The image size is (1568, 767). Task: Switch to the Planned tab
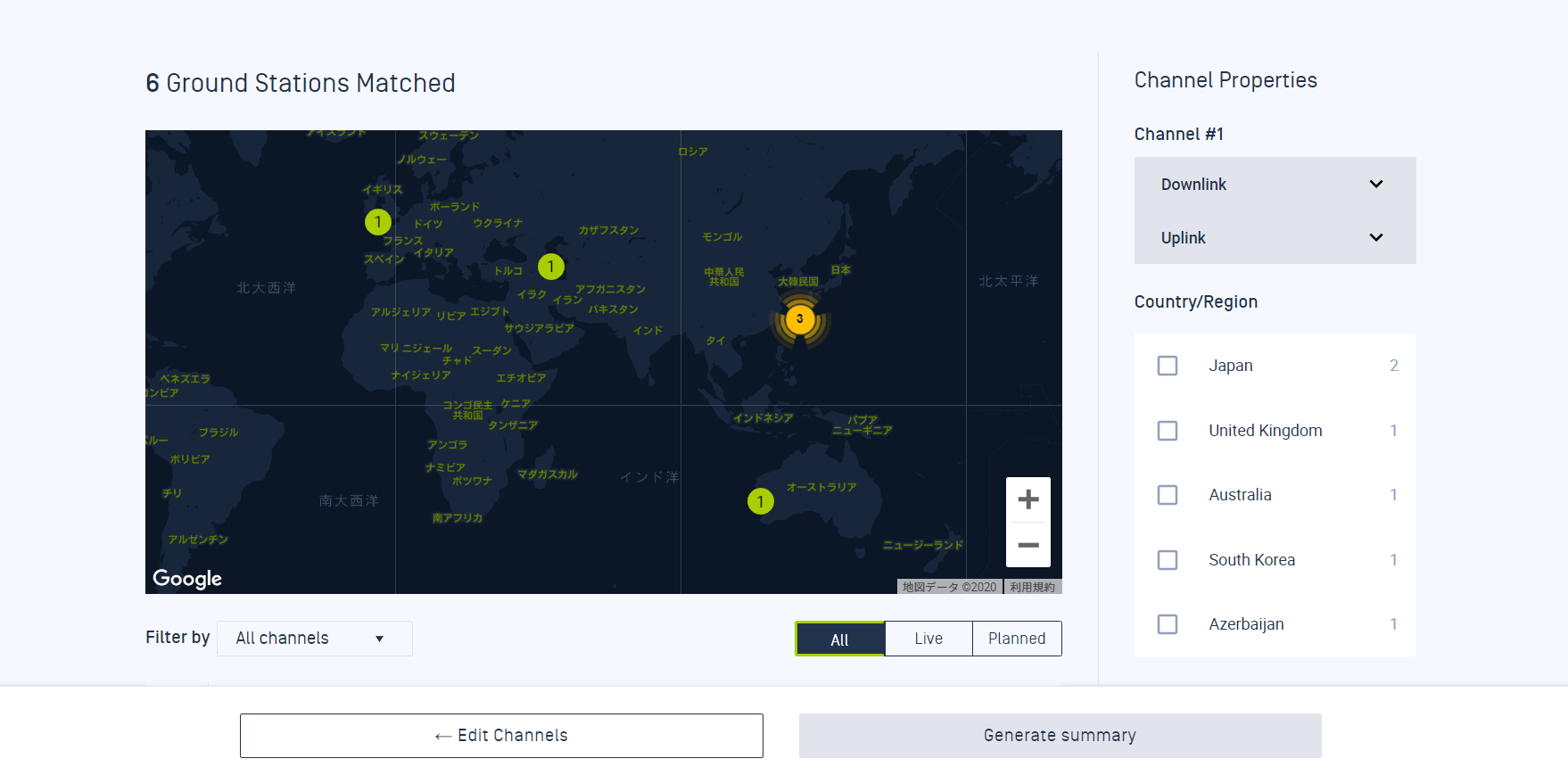(1017, 639)
